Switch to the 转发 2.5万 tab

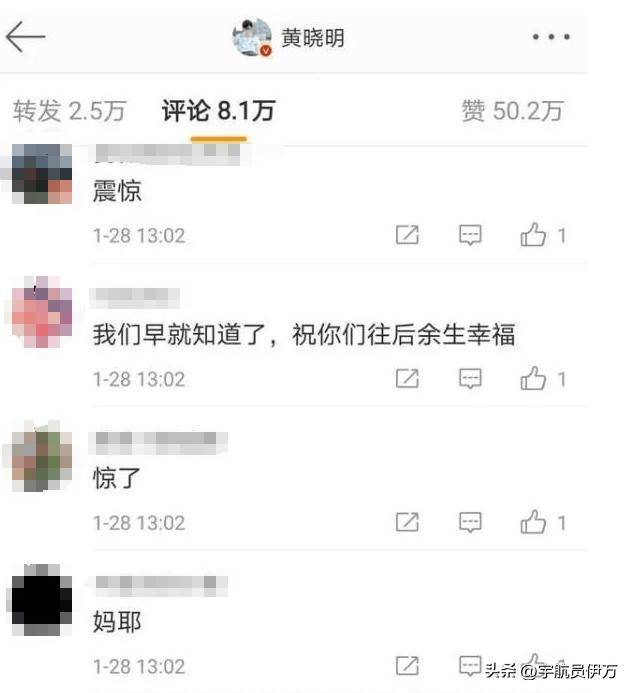point(69,111)
